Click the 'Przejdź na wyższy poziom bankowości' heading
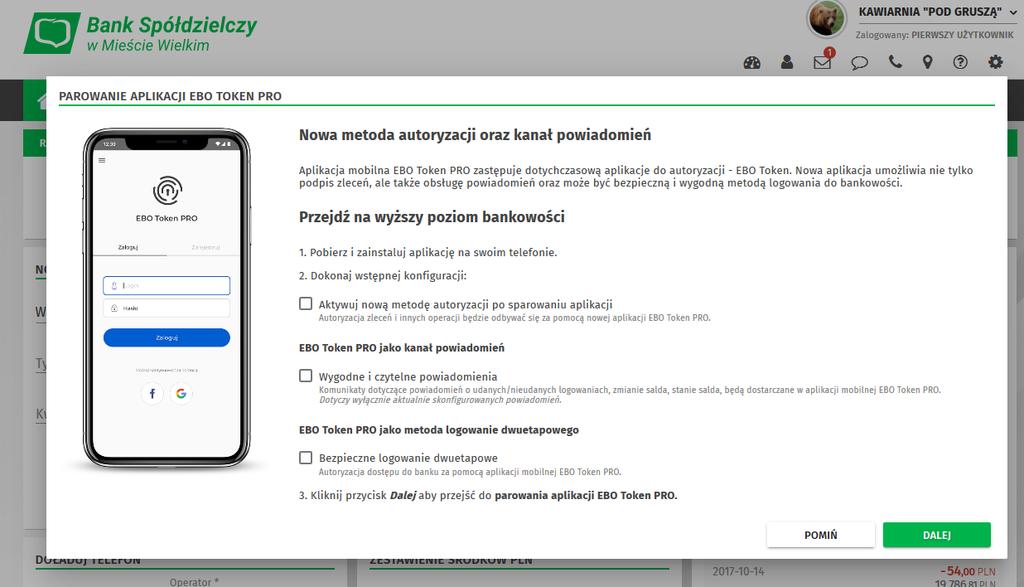The image size is (1024, 587). [432, 217]
